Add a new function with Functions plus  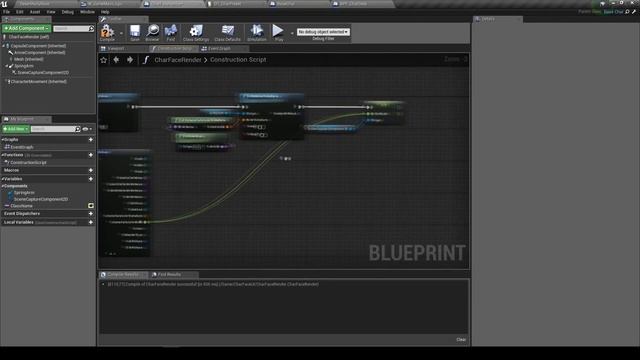point(91,155)
